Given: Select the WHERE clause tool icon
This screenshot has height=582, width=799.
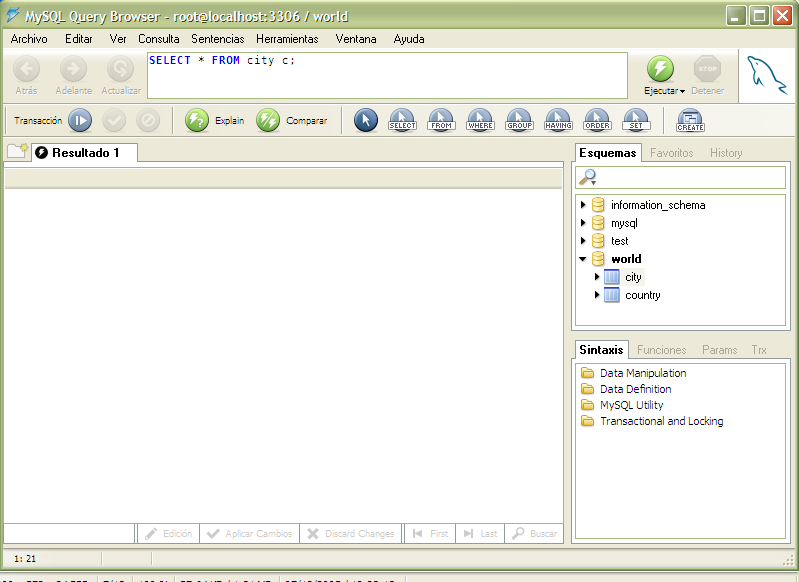Looking at the screenshot, I should (x=480, y=120).
